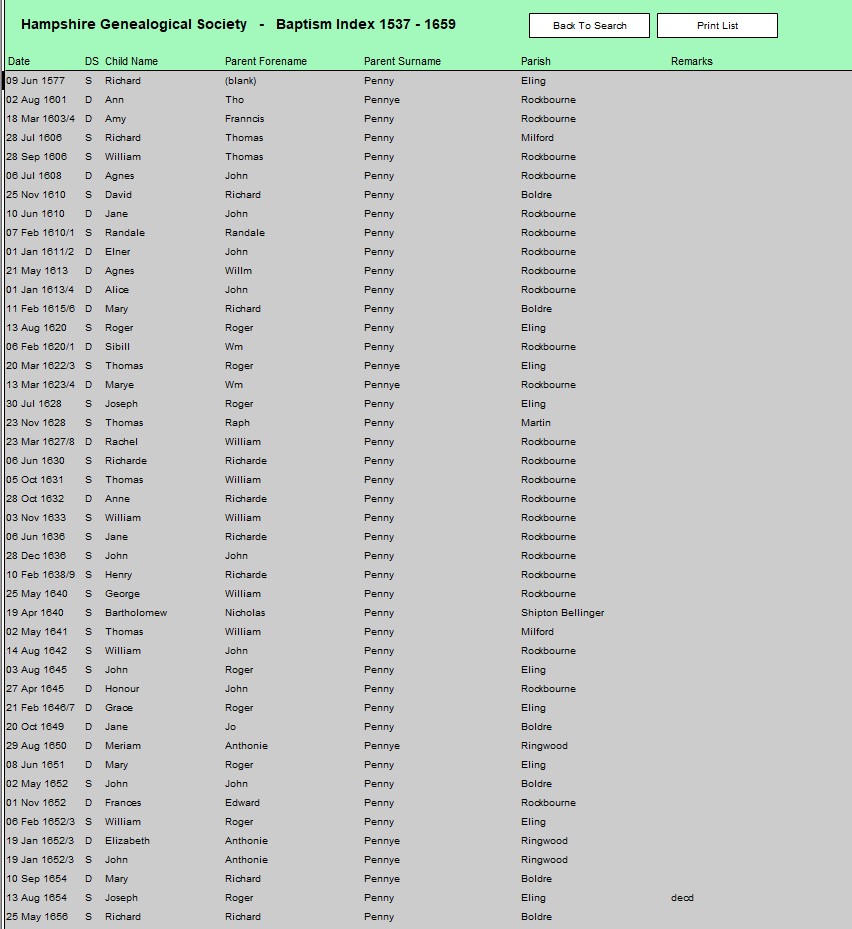This screenshot has height=929, width=852.
Task: Select child name Sibill row
Action: pyautogui.click(x=117, y=347)
